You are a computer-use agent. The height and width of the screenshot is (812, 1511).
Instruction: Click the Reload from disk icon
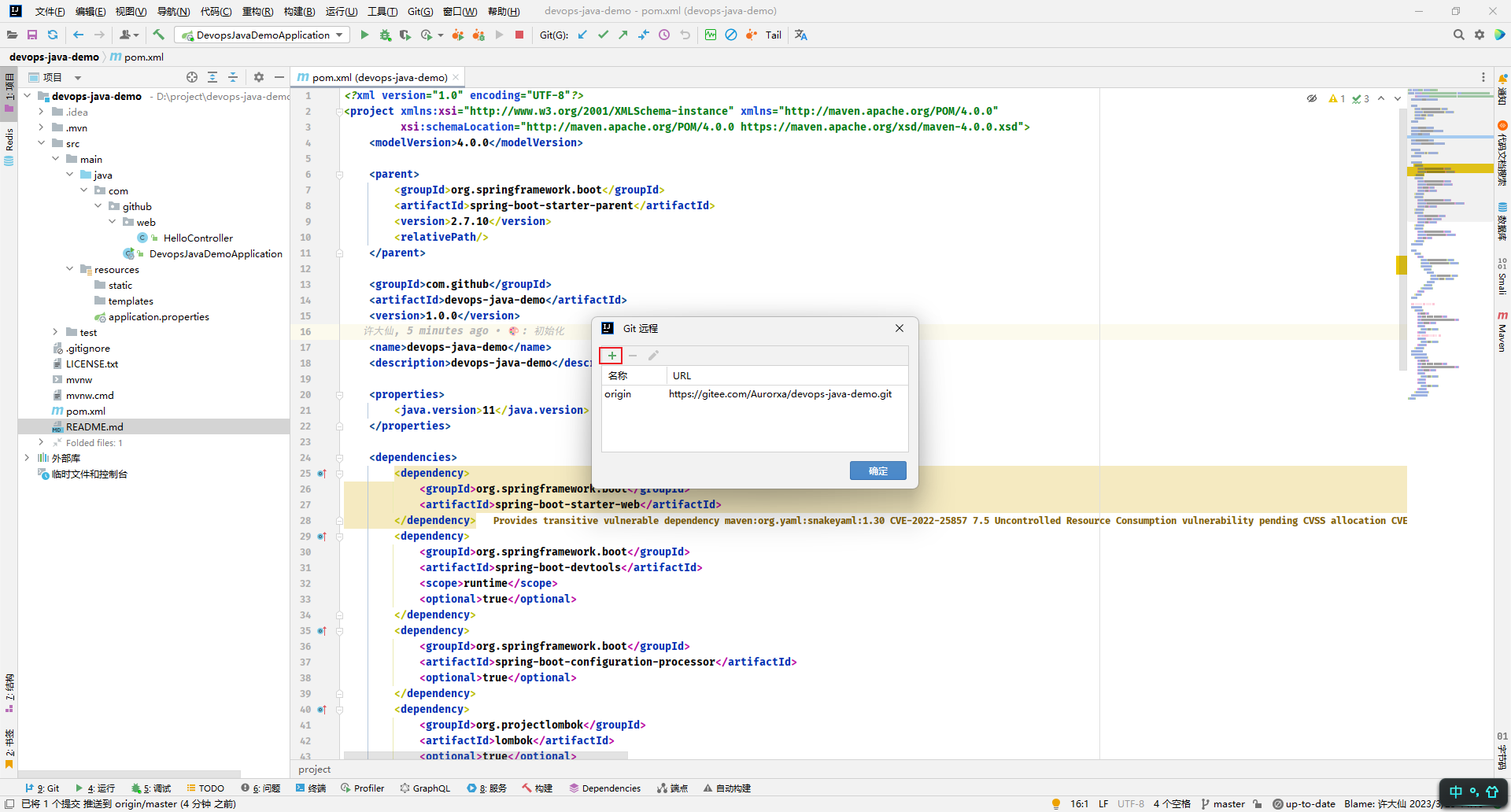coord(53,35)
